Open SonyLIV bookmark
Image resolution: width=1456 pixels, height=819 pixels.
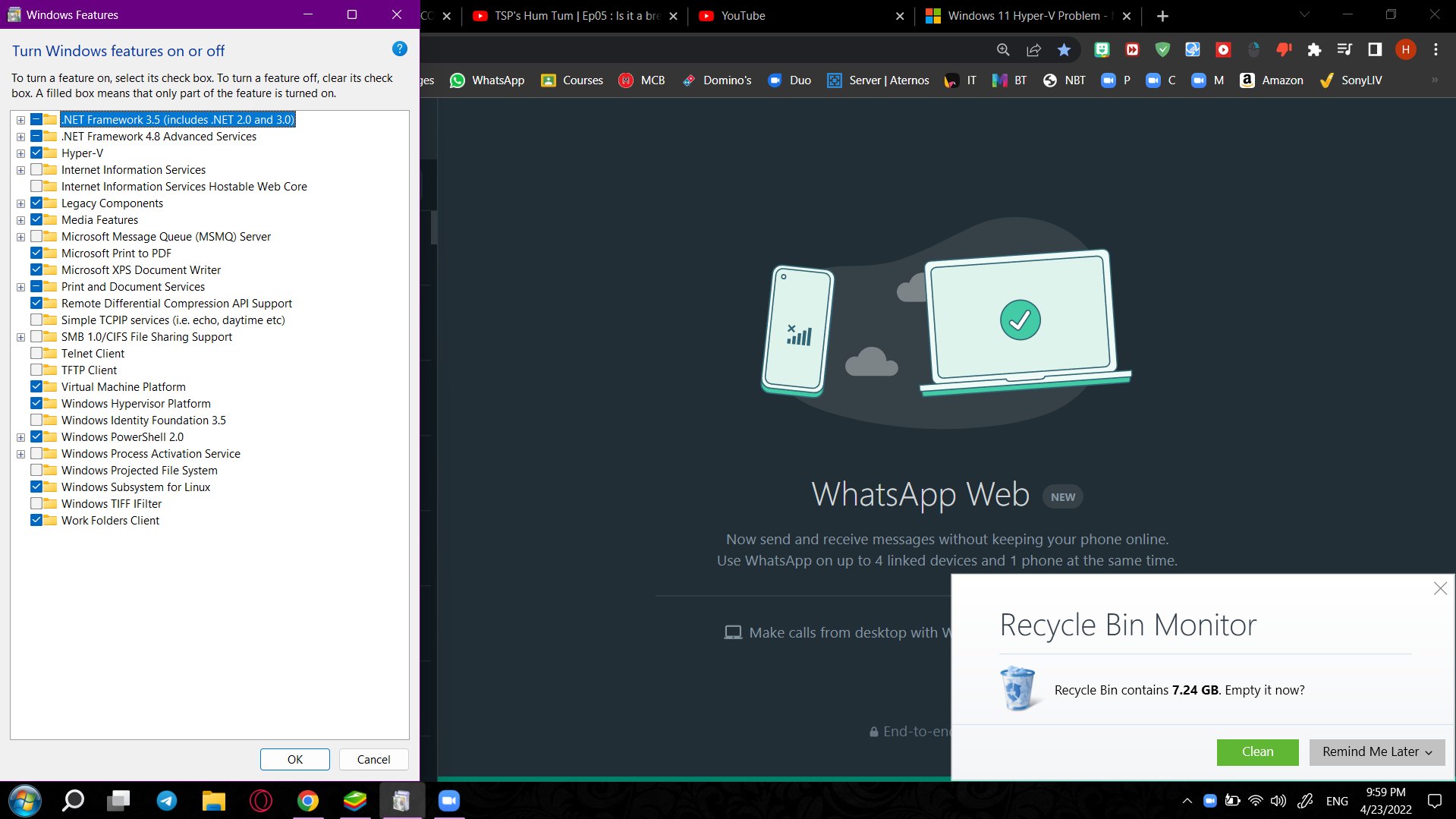[1351, 80]
